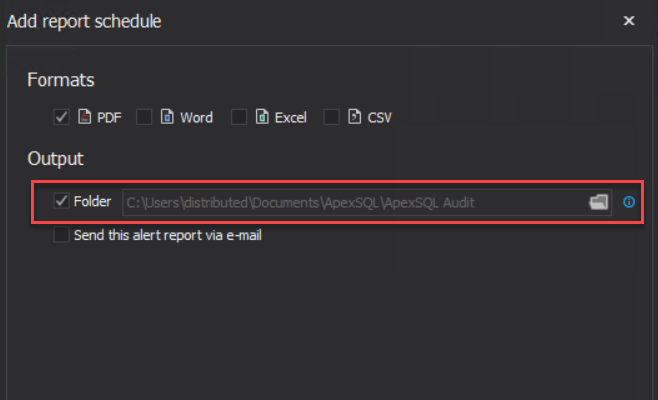This screenshot has height=400, width=658.
Task: Click into the output folder path field
Action: (x=355, y=202)
